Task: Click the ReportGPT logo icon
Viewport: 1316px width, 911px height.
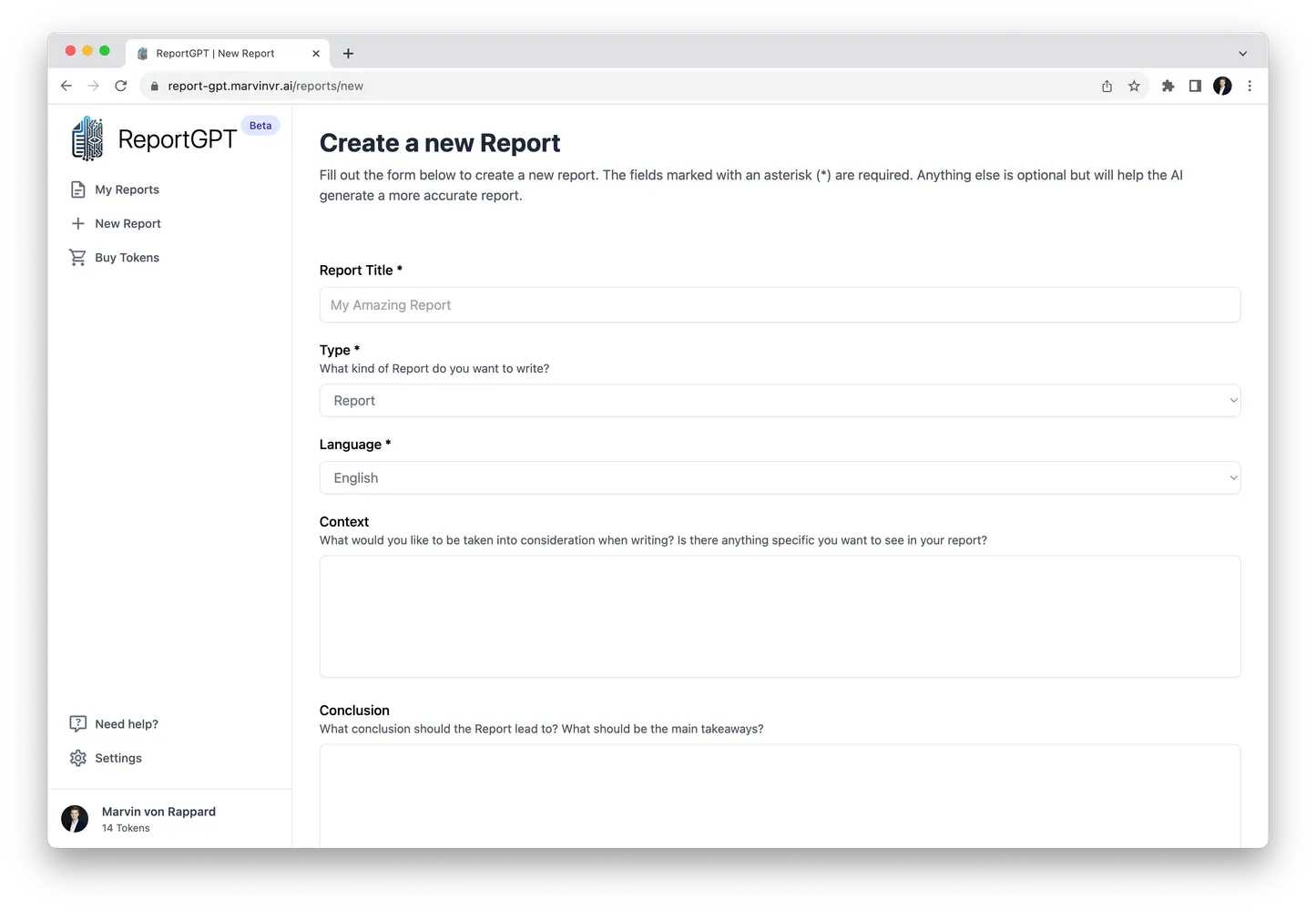Action: click(x=87, y=138)
